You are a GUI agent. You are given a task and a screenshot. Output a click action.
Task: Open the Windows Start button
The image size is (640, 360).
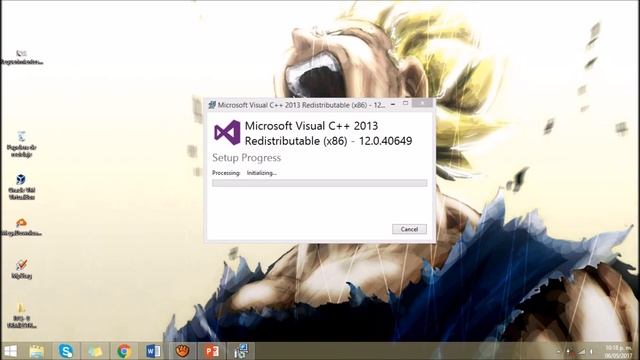10,351
